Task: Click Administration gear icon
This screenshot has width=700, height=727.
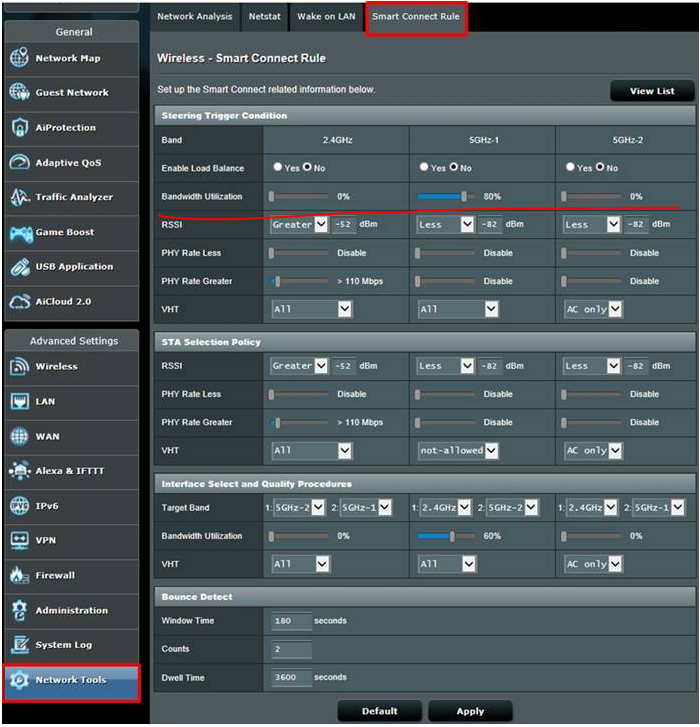Action: (x=19, y=610)
